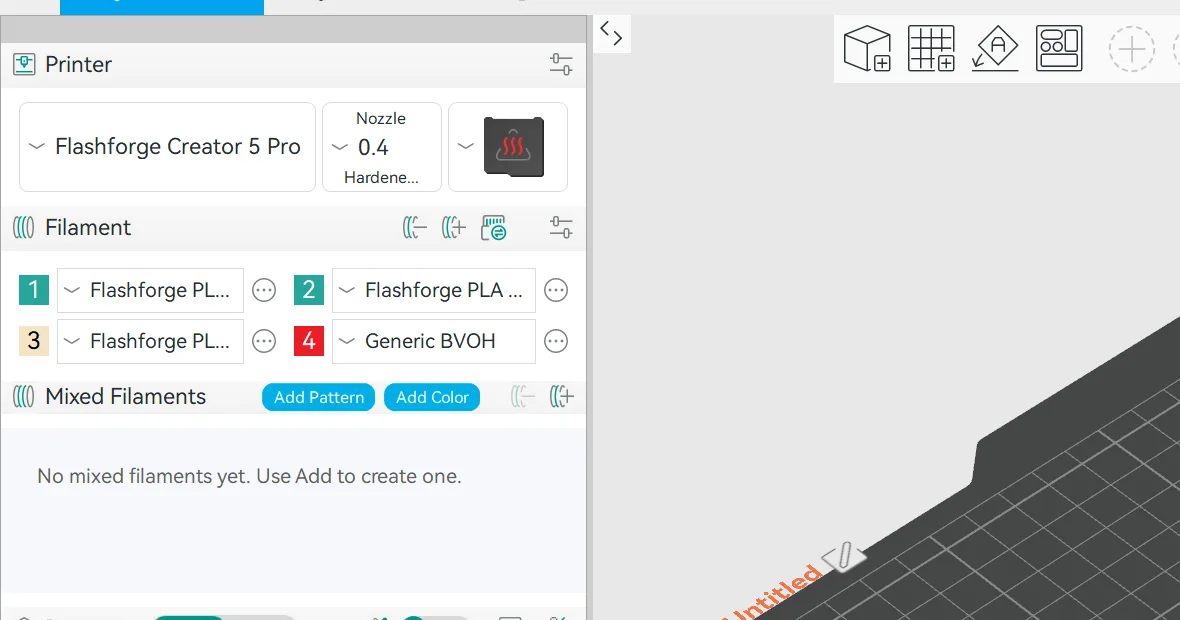Click the "Filament" section heading
Screen dimensions: 1180x620
click(88, 227)
